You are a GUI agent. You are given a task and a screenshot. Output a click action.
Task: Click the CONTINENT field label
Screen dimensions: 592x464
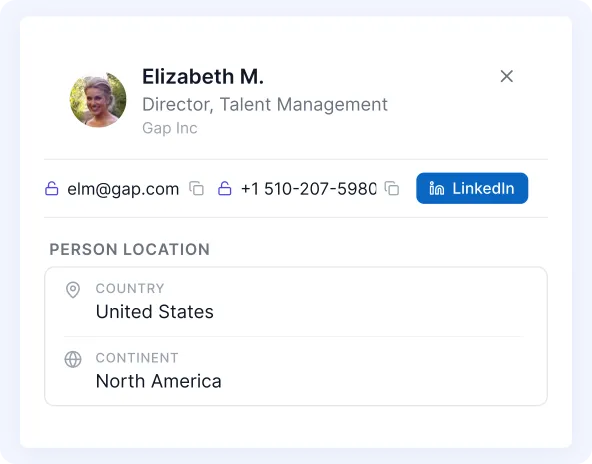click(137, 358)
